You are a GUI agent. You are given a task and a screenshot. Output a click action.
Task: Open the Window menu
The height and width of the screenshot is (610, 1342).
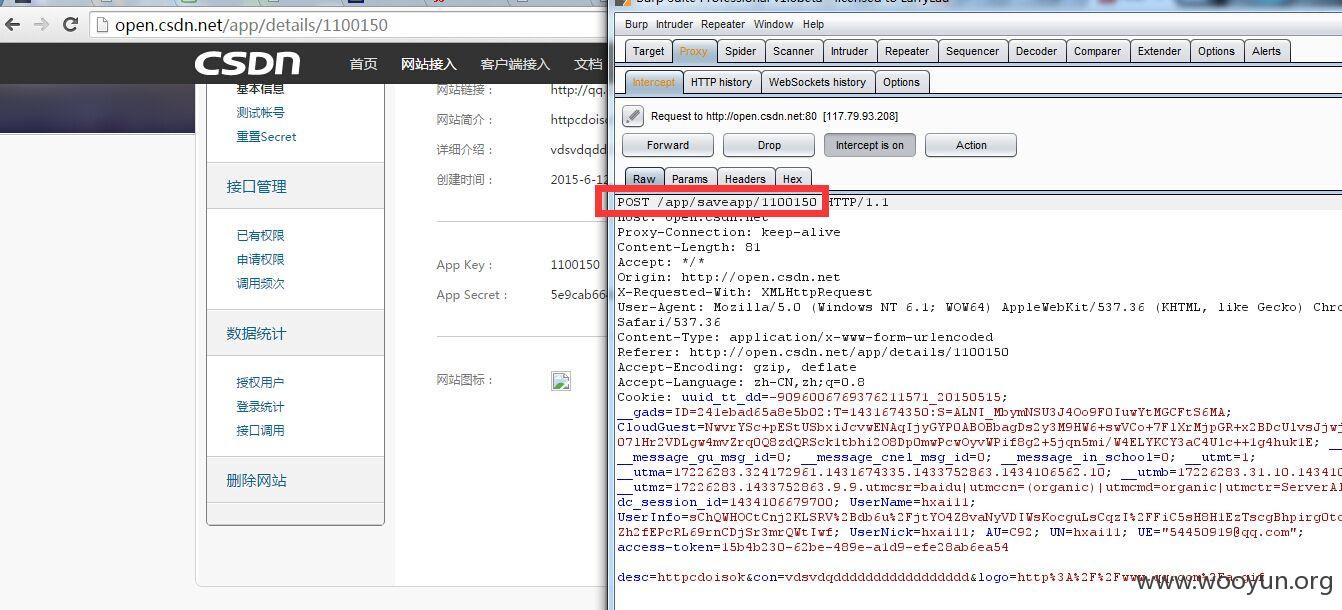tap(773, 24)
